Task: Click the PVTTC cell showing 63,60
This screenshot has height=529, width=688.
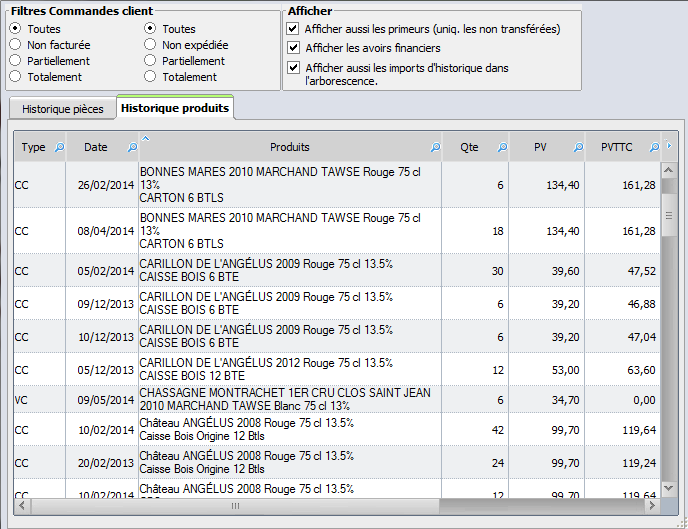Action: [623, 369]
